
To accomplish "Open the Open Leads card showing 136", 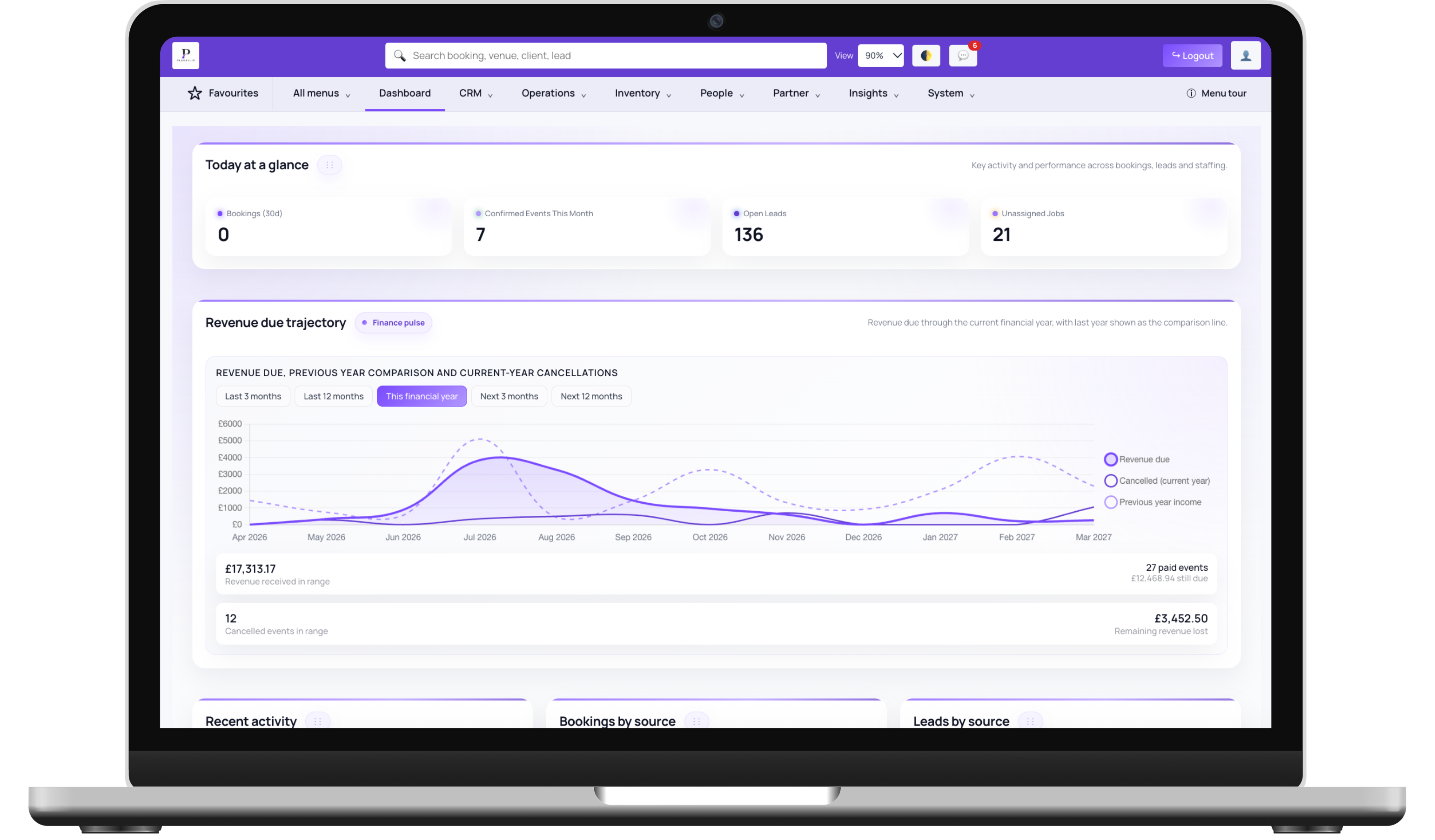I will pos(845,227).
